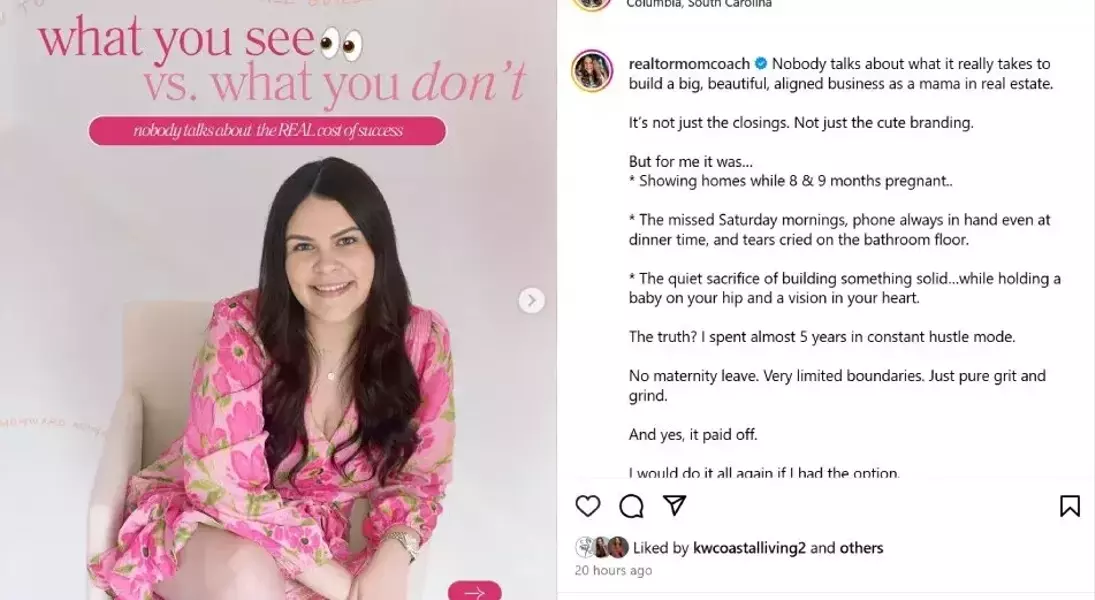Click the liked-by avatars cluster
1095x600 pixels.
tap(601, 547)
